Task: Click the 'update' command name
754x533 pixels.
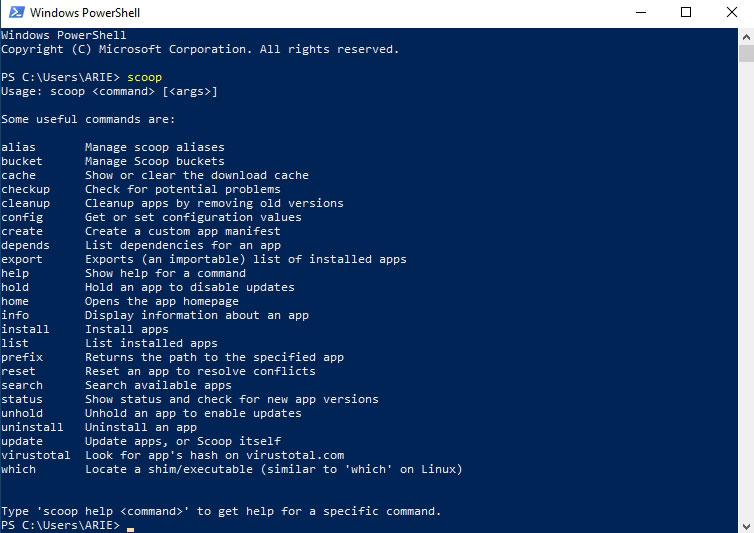Action: (22, 441)
